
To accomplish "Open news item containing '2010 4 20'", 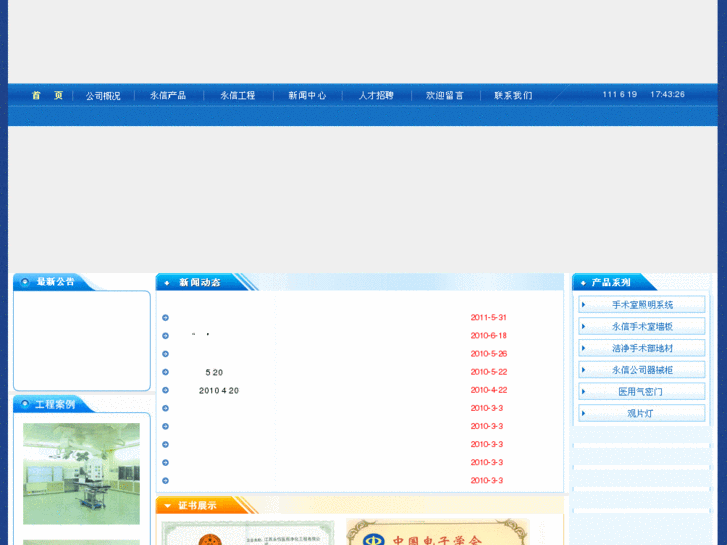I will pos(219,391).
